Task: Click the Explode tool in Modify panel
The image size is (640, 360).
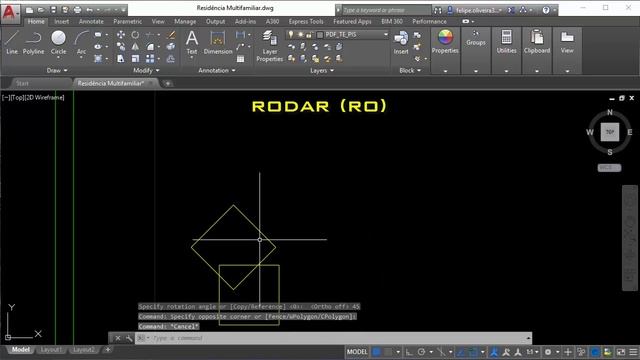Action: pos(171,47)
